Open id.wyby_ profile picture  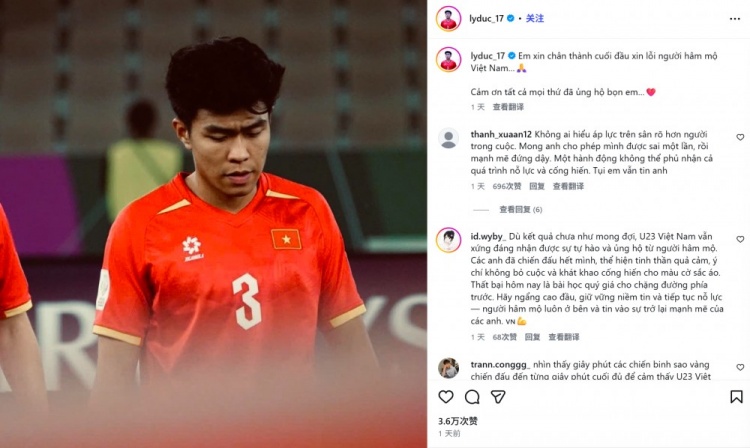(448, 240)
